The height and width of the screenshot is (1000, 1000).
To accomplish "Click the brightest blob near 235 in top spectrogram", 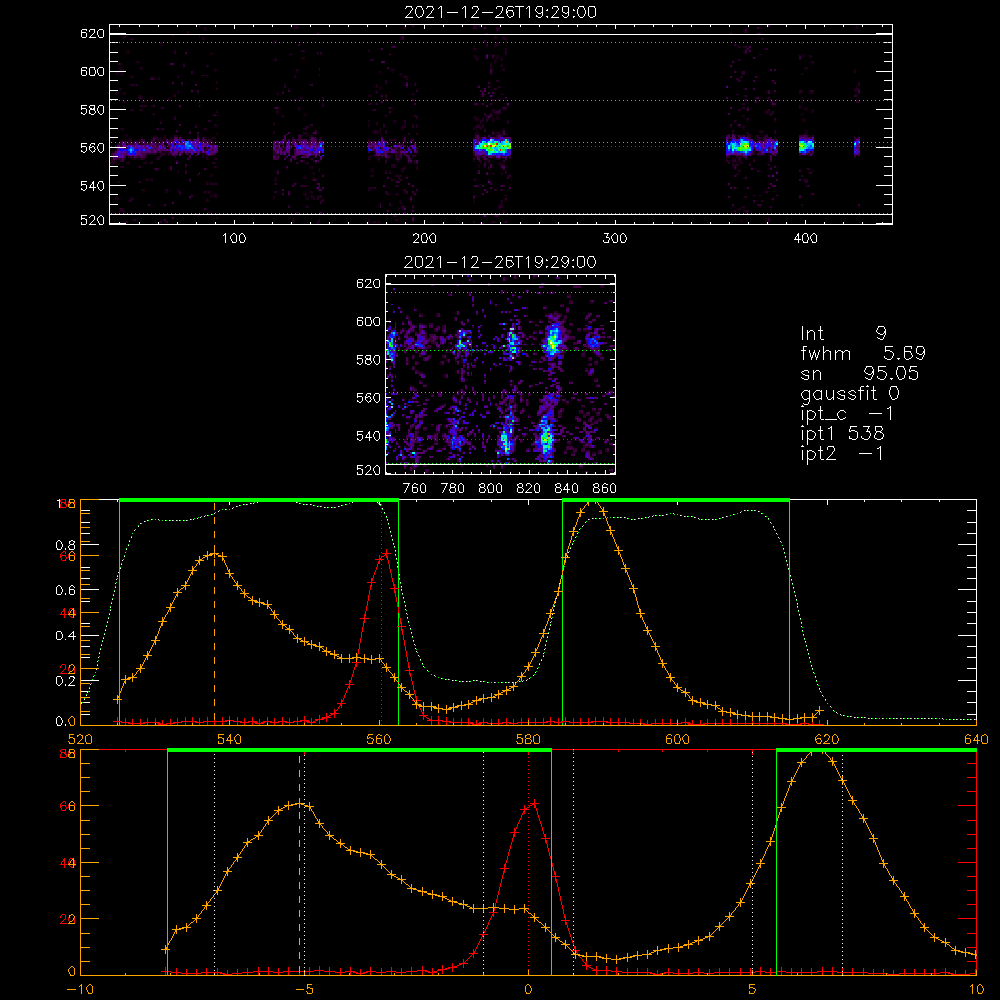I will (x=492, y=147).
